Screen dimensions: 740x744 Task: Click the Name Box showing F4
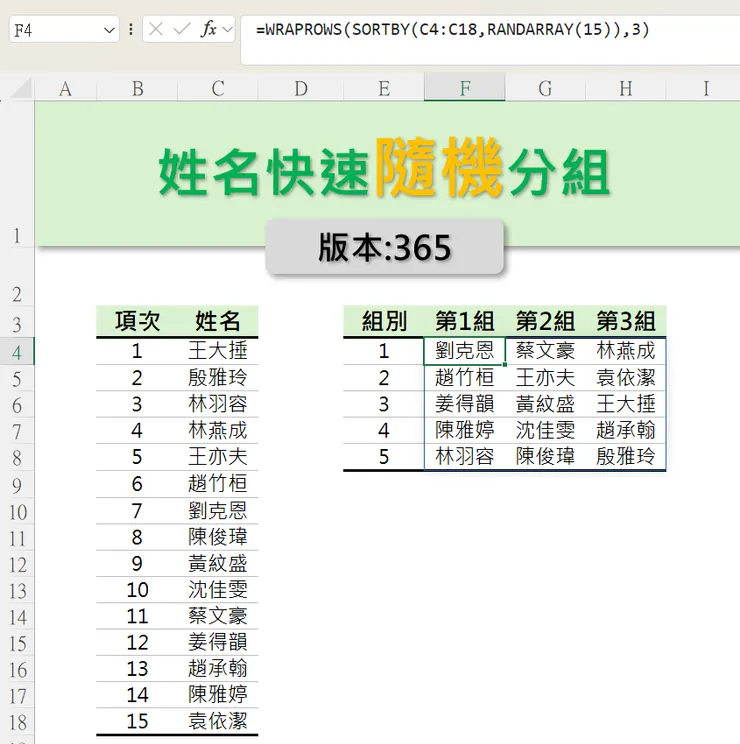point(64,29)
